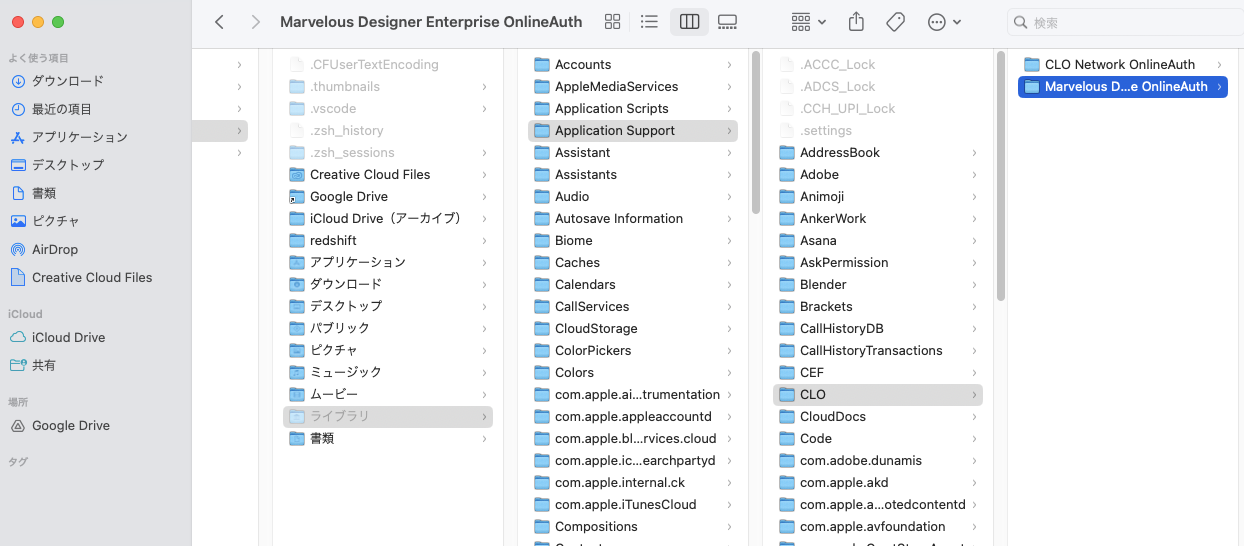Switch to gallery view
The image size is (1244, 546).
pos(728,22)
